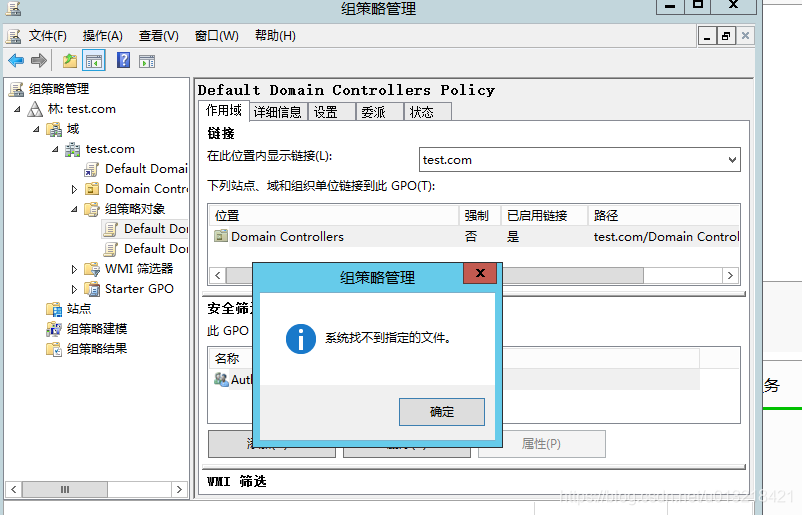Switch to the 详细信息 tab
Screen dimensions: 802x515
(x=278, y=112)
